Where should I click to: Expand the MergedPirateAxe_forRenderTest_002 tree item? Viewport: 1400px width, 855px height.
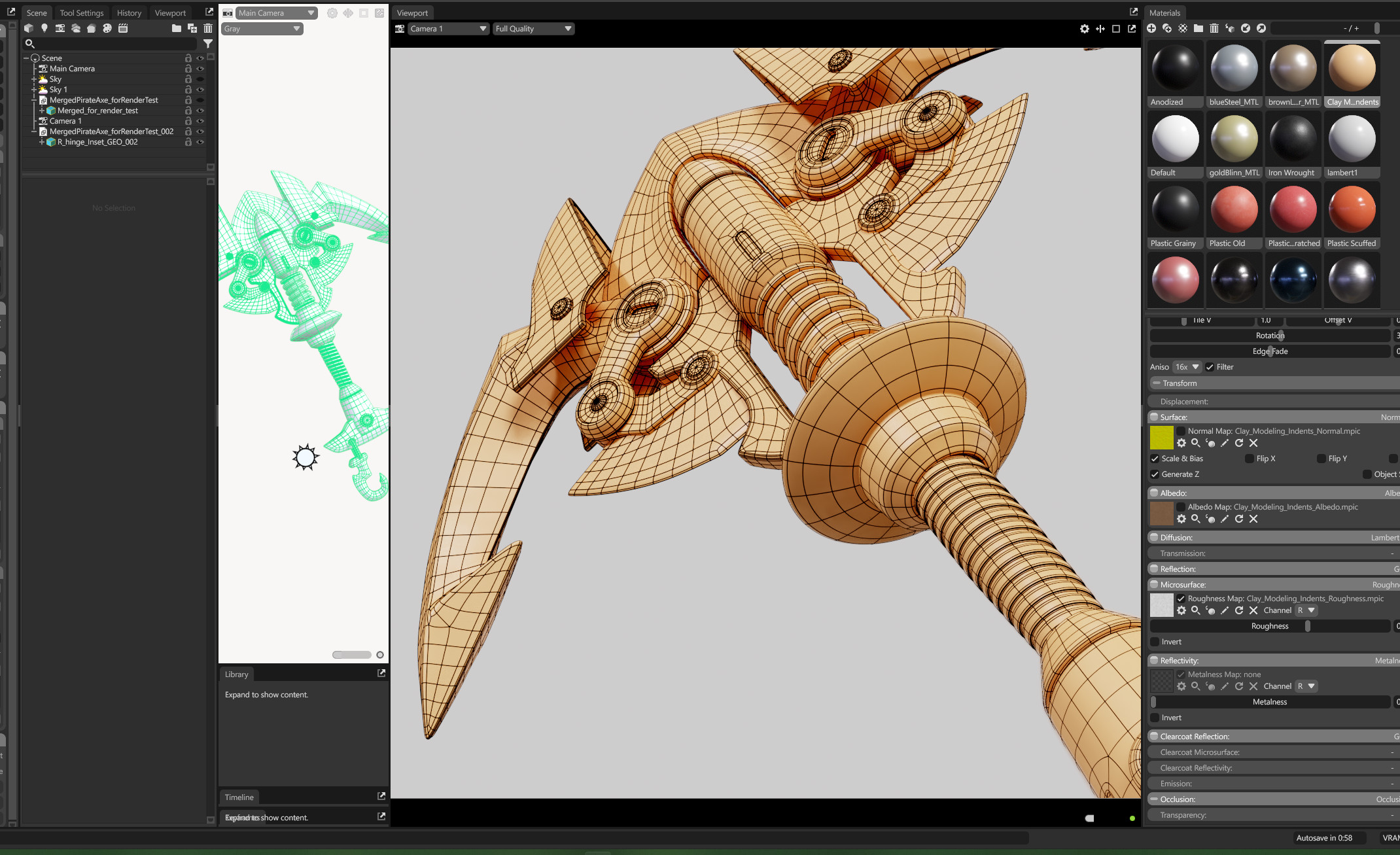pos(34,131)
